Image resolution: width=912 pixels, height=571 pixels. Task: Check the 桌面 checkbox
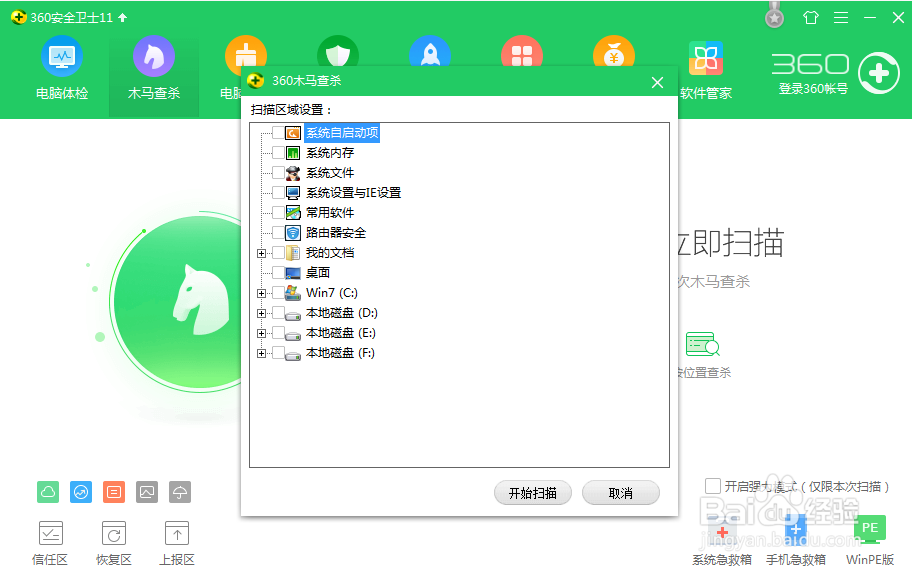(x=278, y=272)
